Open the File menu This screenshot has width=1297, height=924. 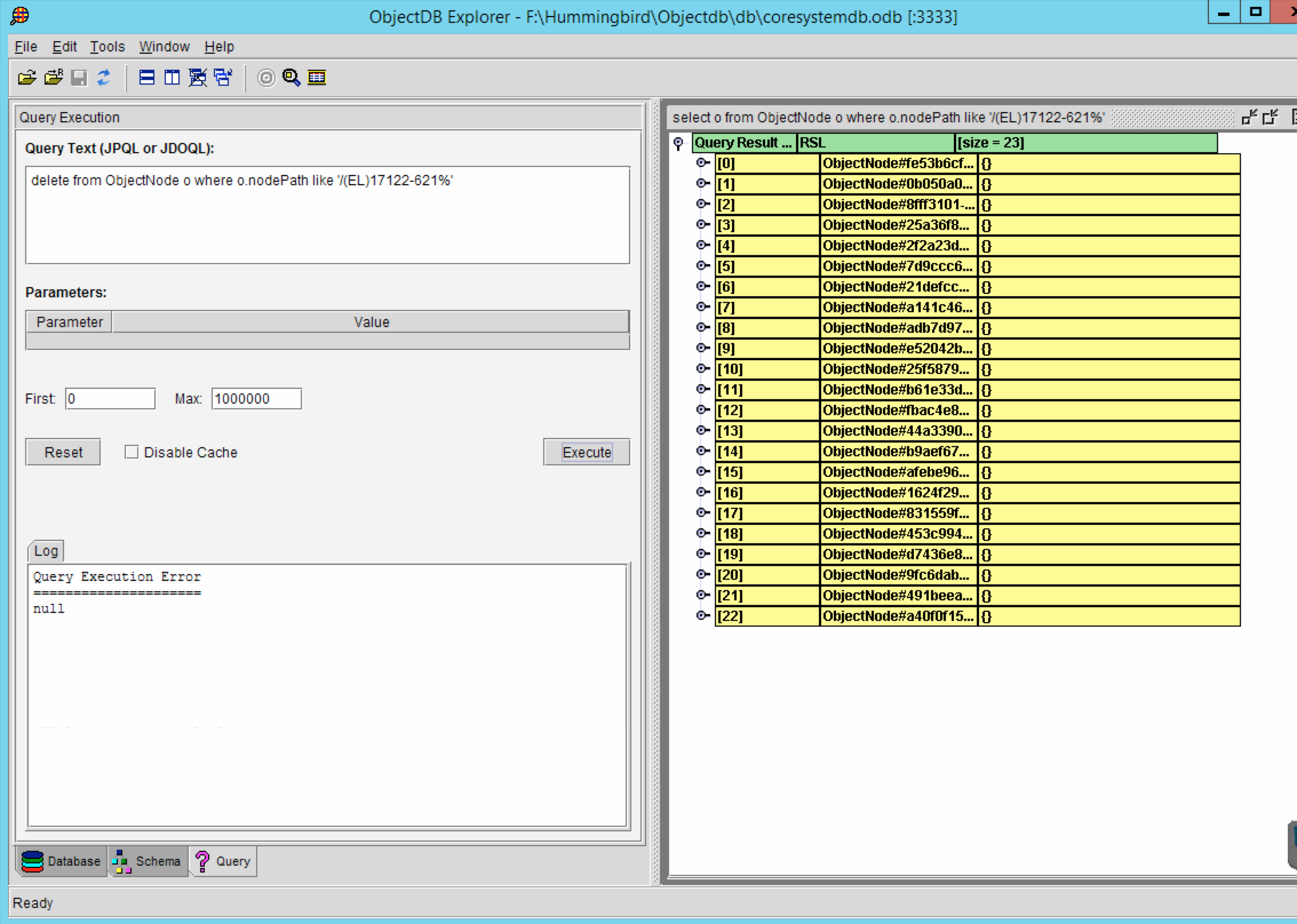click(26, 46)
